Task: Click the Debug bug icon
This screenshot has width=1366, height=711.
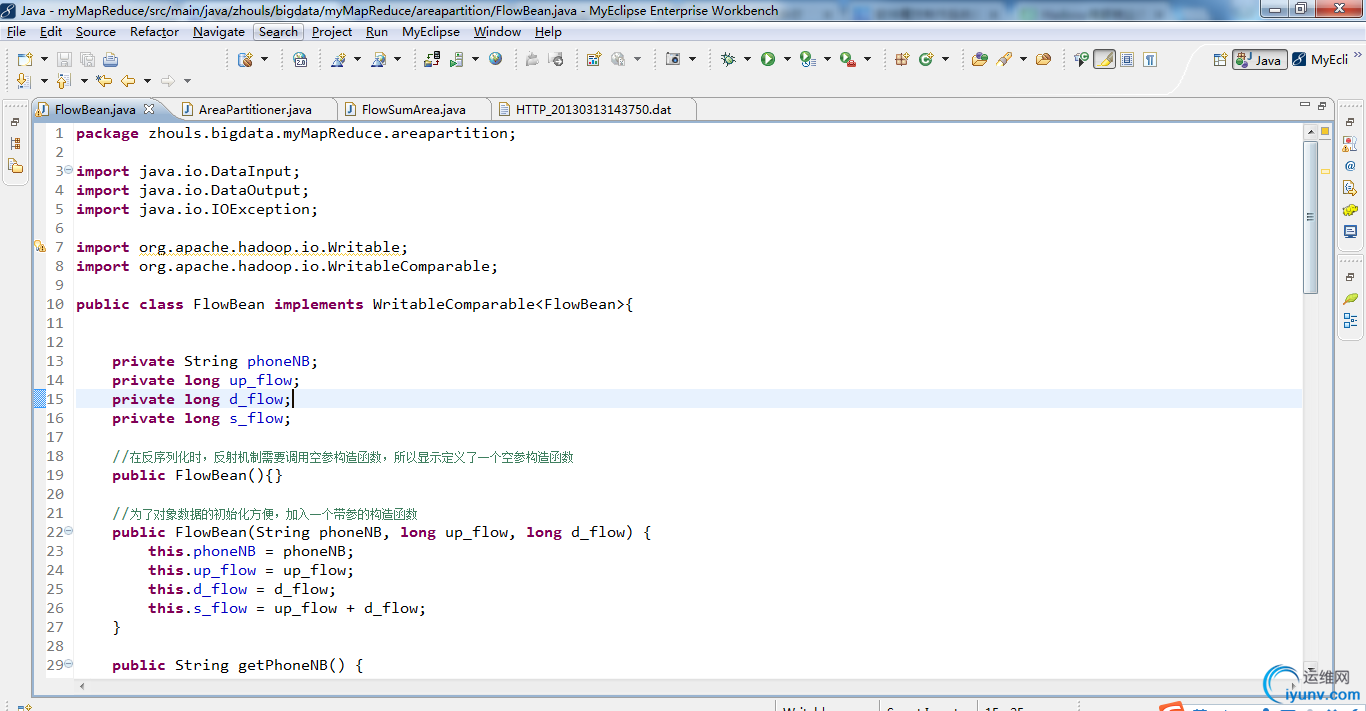Action: coord(728,60)
